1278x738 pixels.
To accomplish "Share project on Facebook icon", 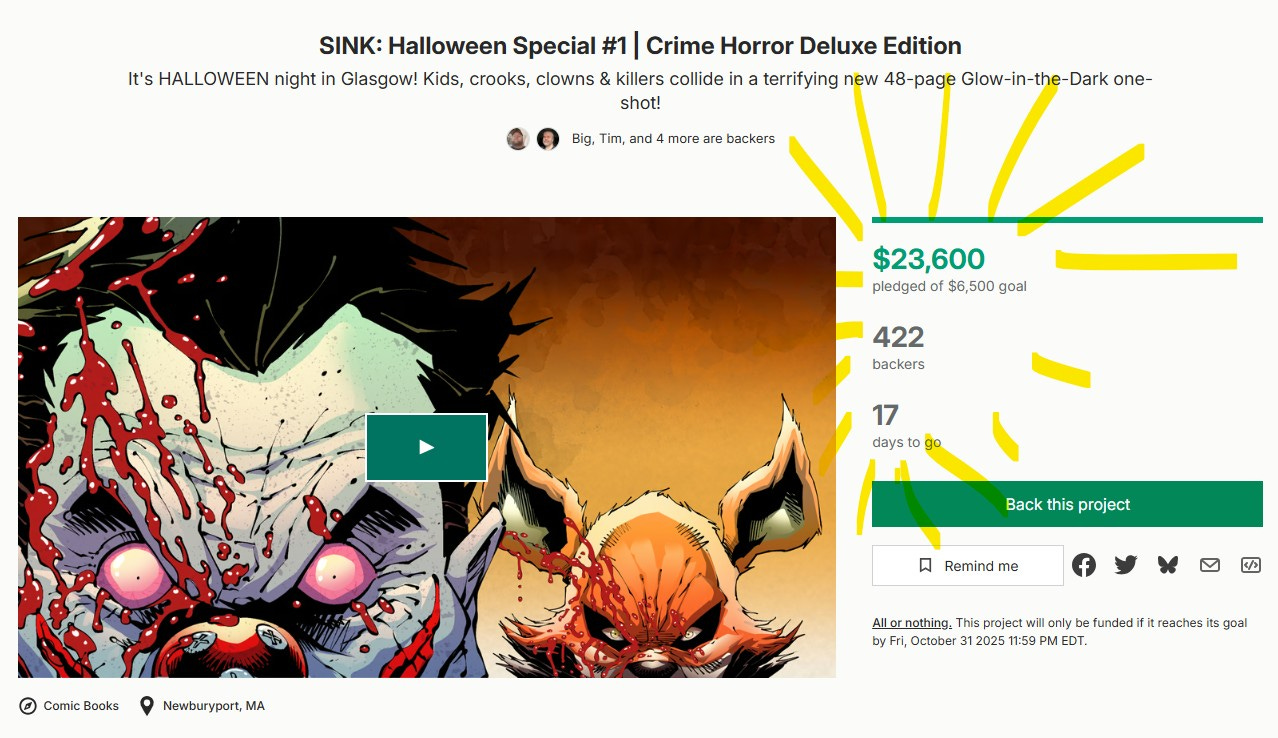I will [x=1084, y=565].
